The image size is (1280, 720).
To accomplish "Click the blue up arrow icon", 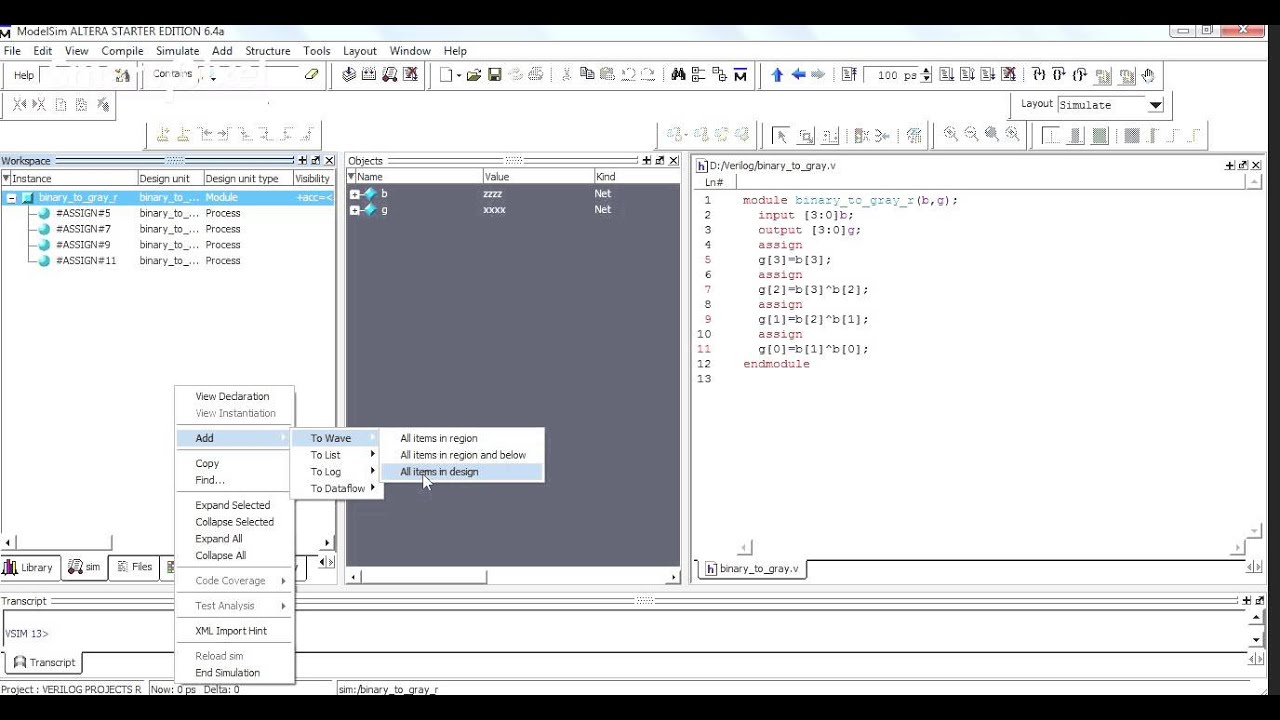I will 777,75.
